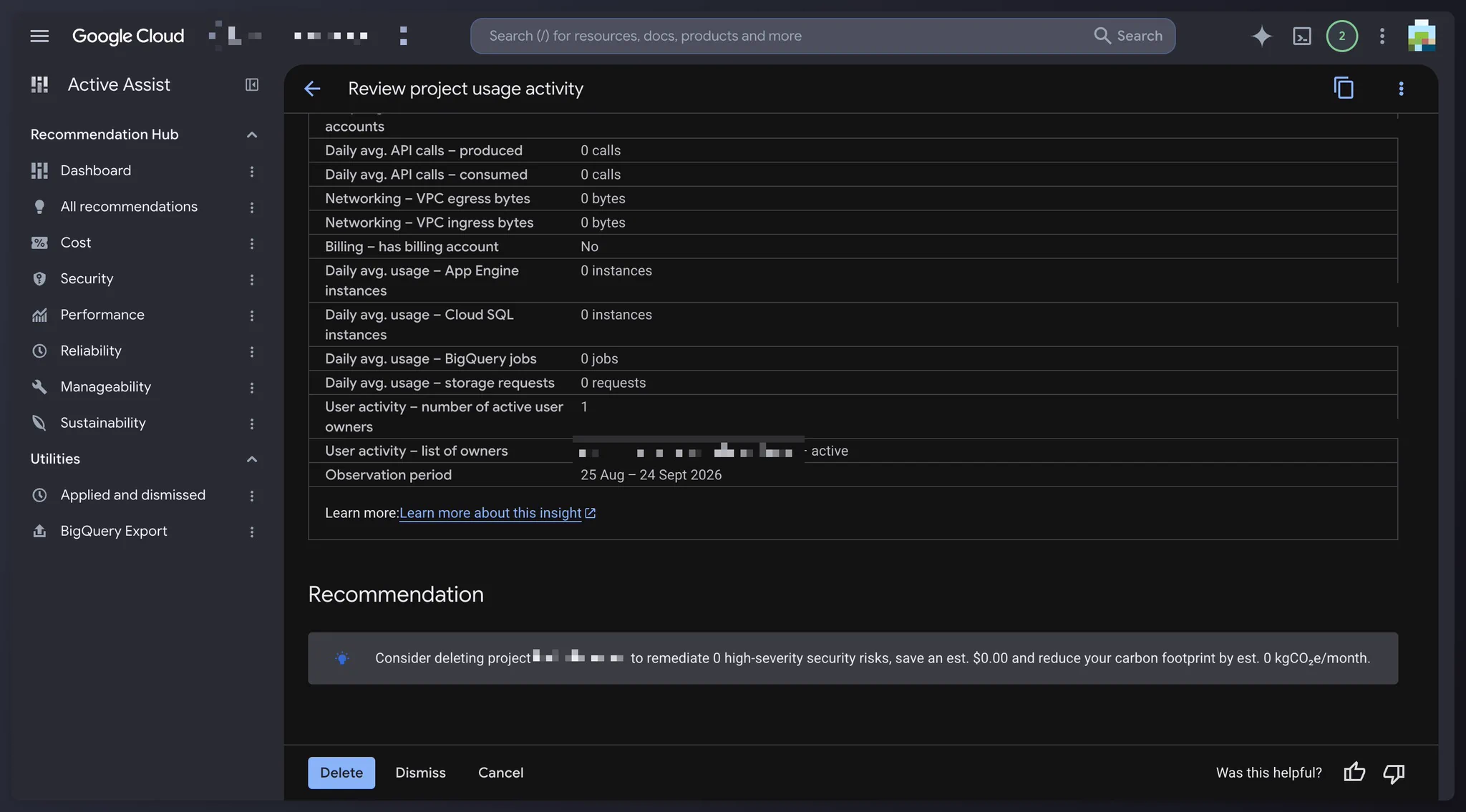
Task: Click the thumbs down feedback icon
Action: click(x=1393, y=773)
